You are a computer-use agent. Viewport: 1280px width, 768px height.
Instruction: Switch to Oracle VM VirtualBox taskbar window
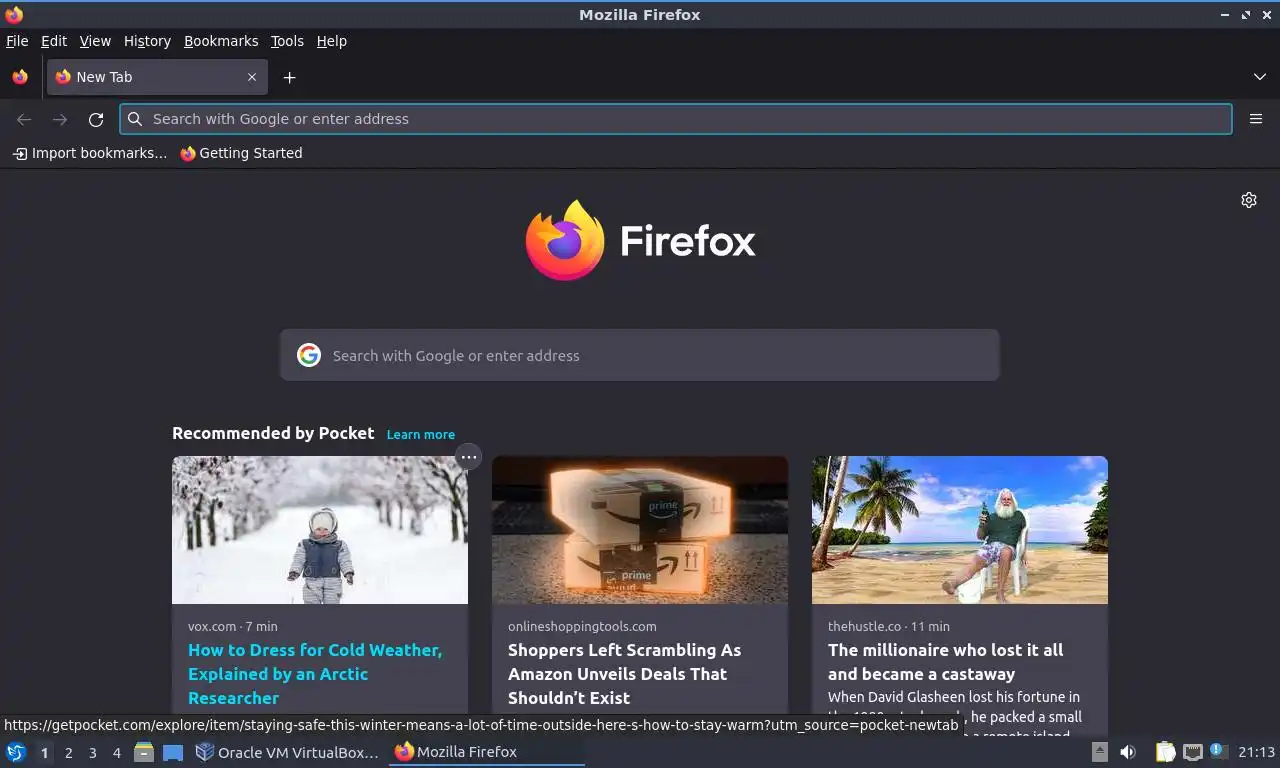[x=288, y=752]
